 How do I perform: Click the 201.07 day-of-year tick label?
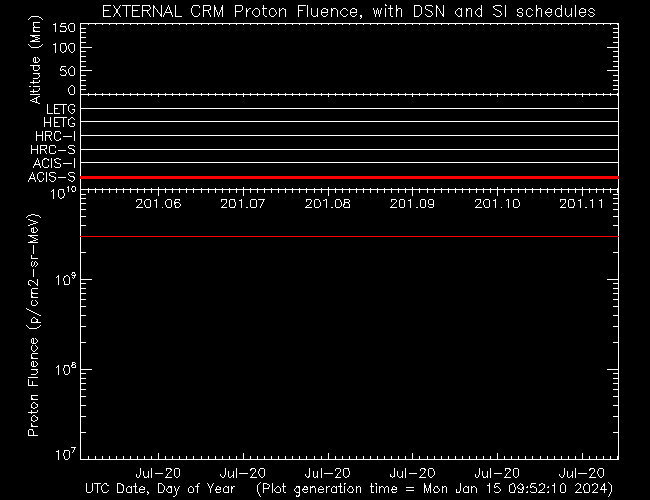tap(243, 204)
